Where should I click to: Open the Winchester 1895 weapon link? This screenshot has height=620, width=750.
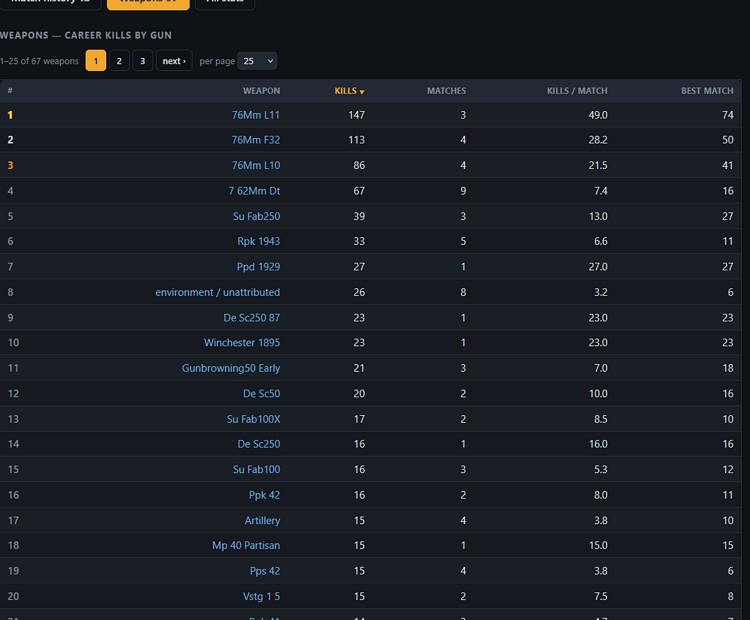click(242, 343)
